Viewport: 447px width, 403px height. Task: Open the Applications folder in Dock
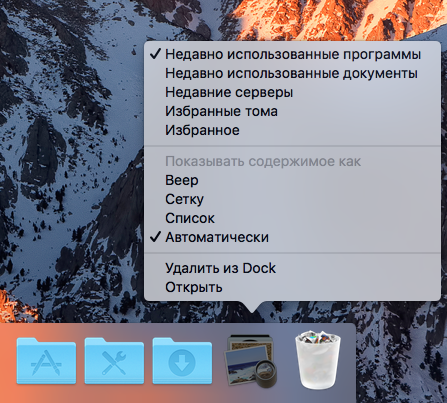[x=46, y=361]
